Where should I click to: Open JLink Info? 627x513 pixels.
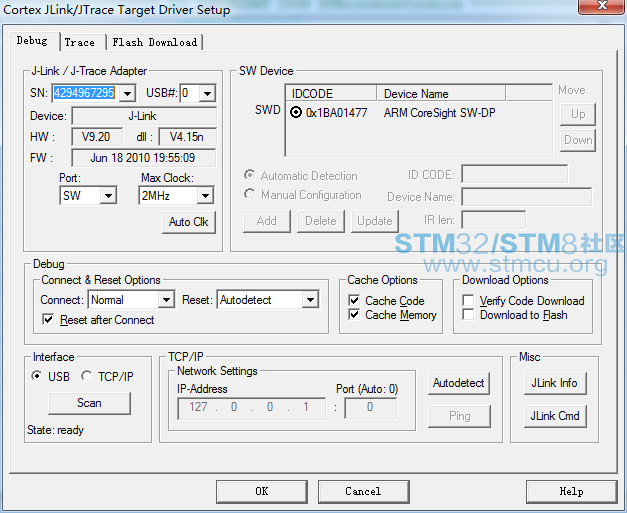(x=555, y=383)
